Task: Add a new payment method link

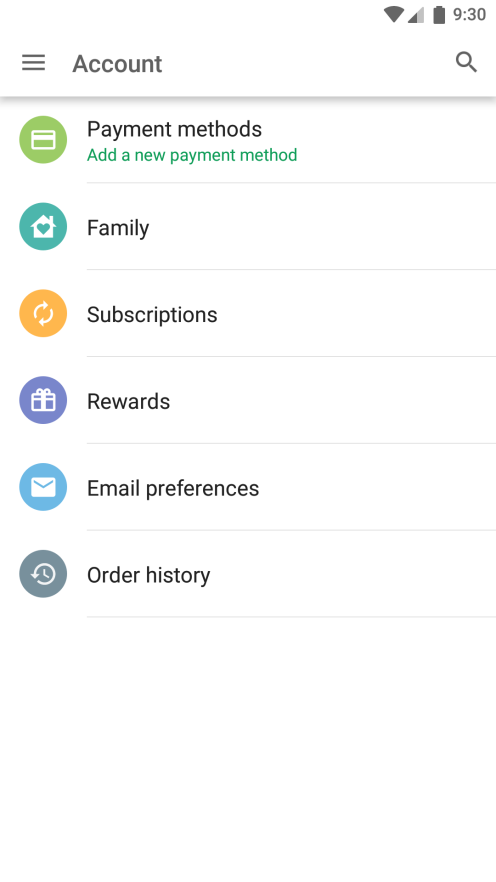Action: point(192,155)
